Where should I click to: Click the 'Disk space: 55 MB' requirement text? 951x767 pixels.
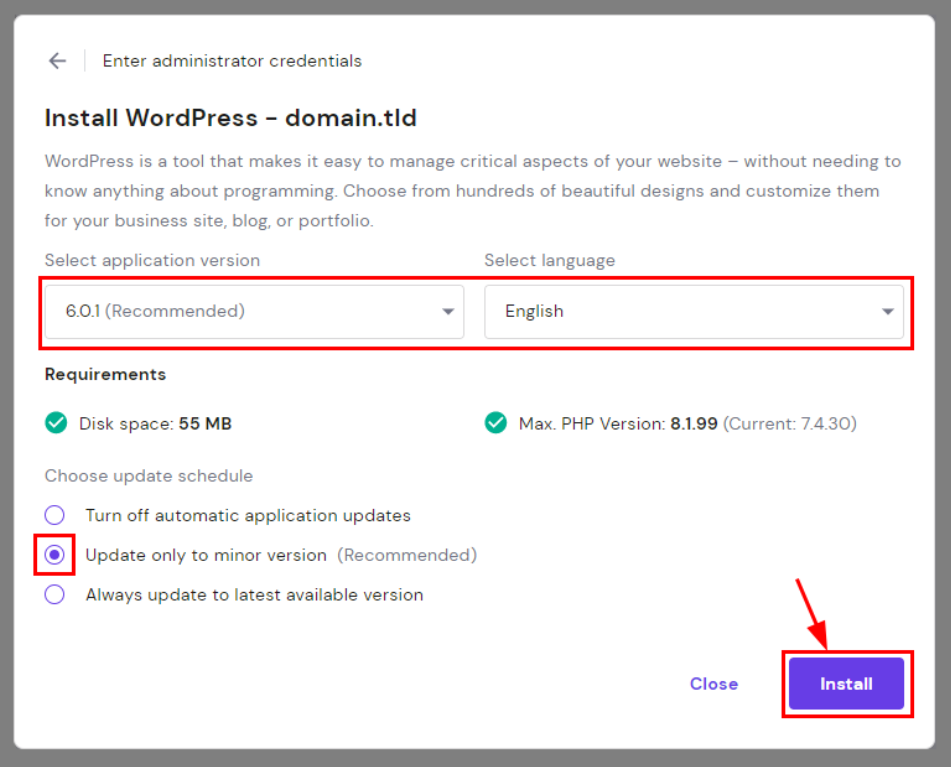[x=155, y=424]
